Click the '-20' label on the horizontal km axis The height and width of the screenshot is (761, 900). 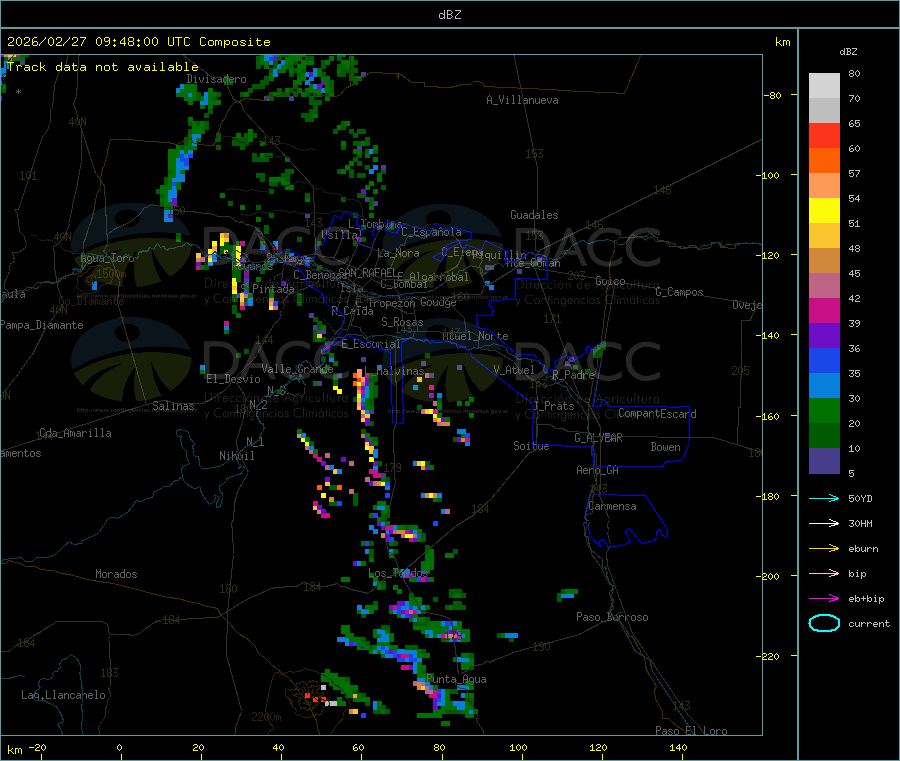click(x=38, y=747)
